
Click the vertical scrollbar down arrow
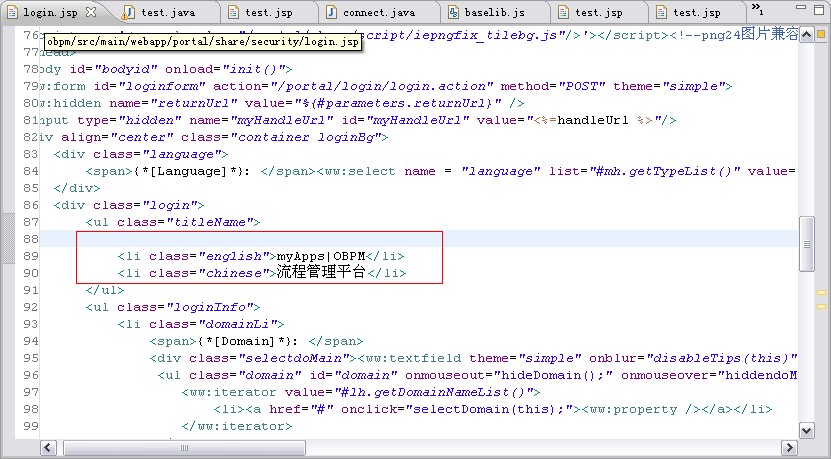tap(806, 430)
